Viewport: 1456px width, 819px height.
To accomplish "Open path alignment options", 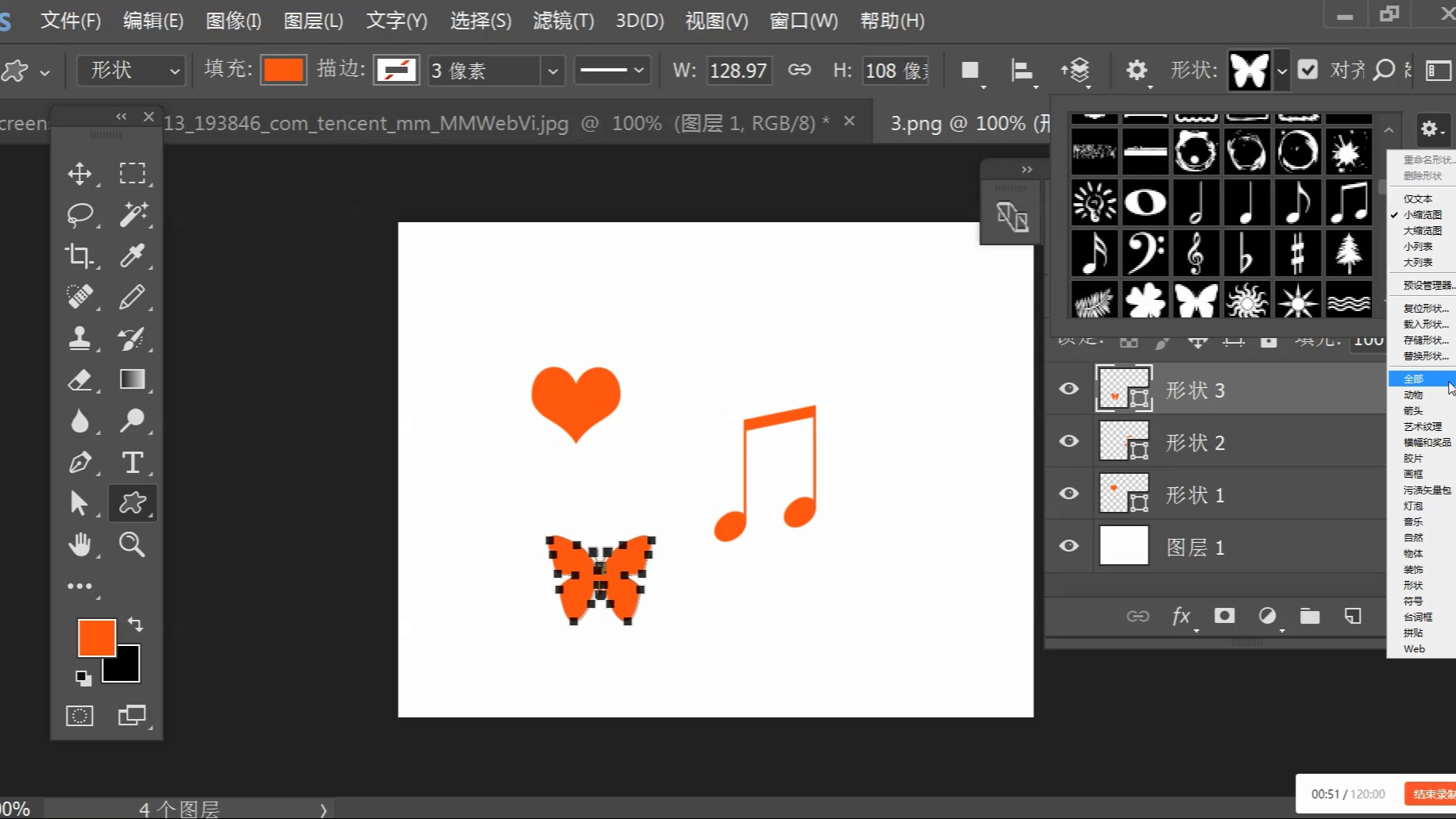I will point(1023,71).
